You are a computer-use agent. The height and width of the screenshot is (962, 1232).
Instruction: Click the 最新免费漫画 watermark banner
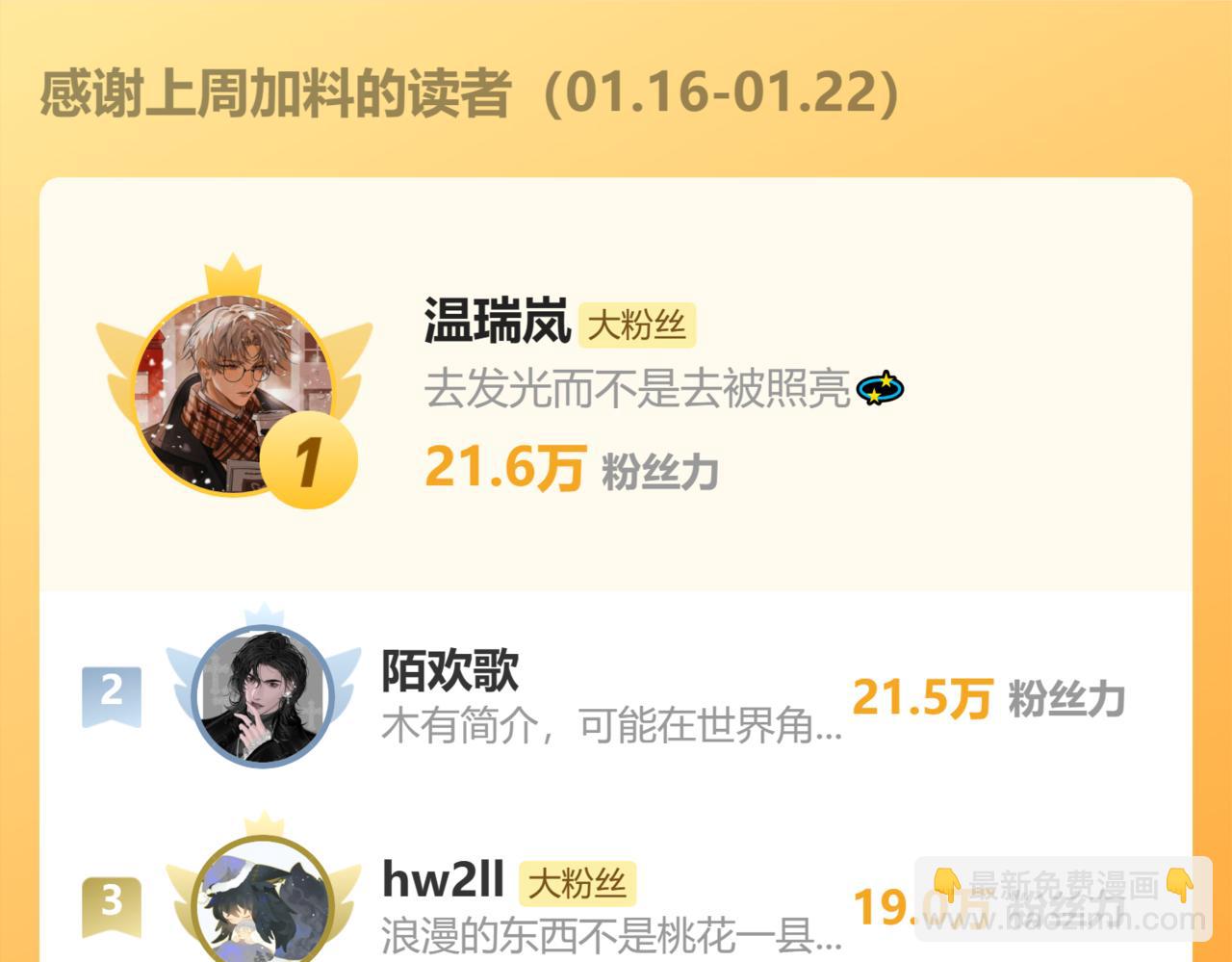click(1064, 899)
